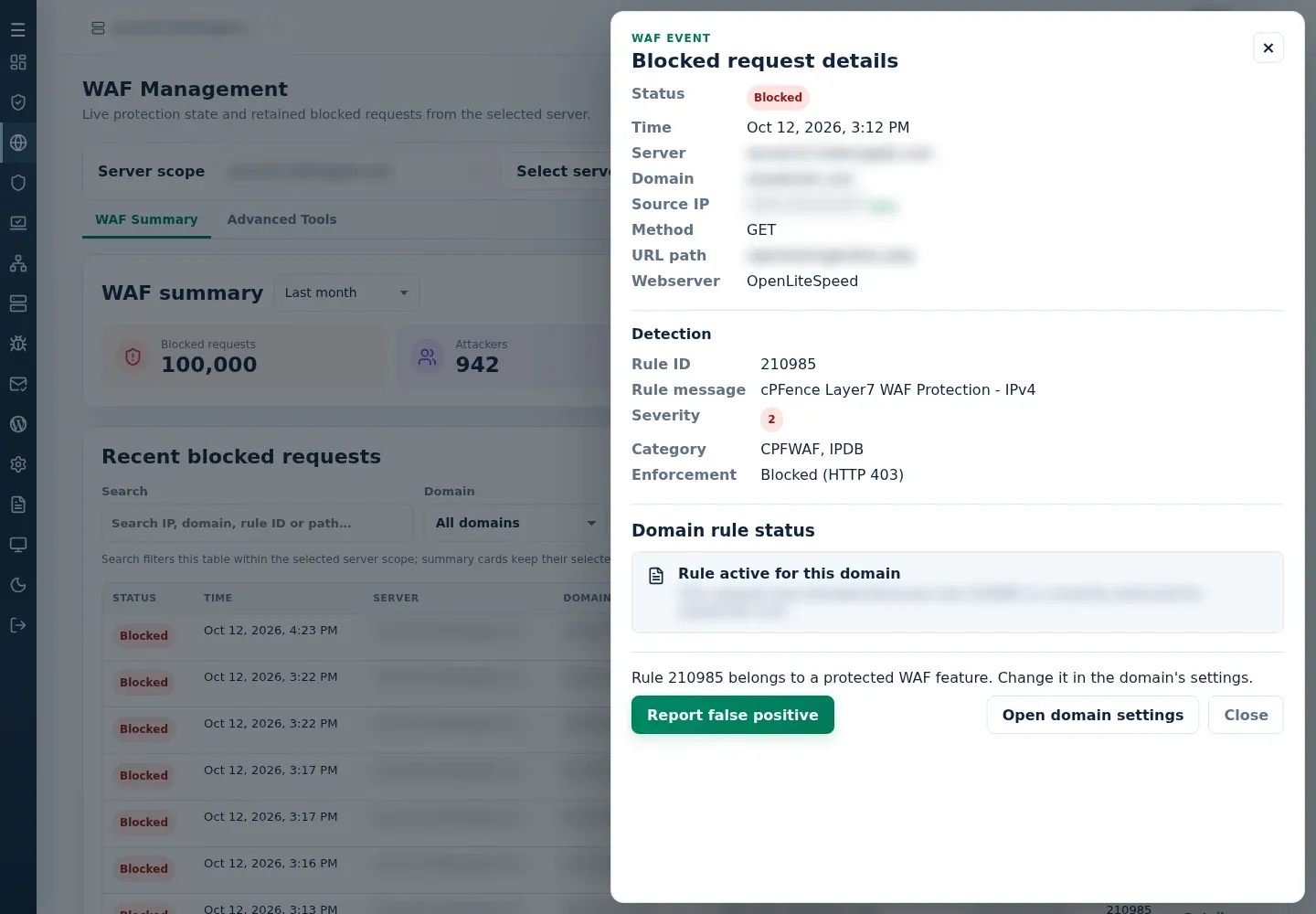The image size is (1316, 914).
Task: Click the 'Close' button in the dialog footer
Action: (x=1246, y=715)
